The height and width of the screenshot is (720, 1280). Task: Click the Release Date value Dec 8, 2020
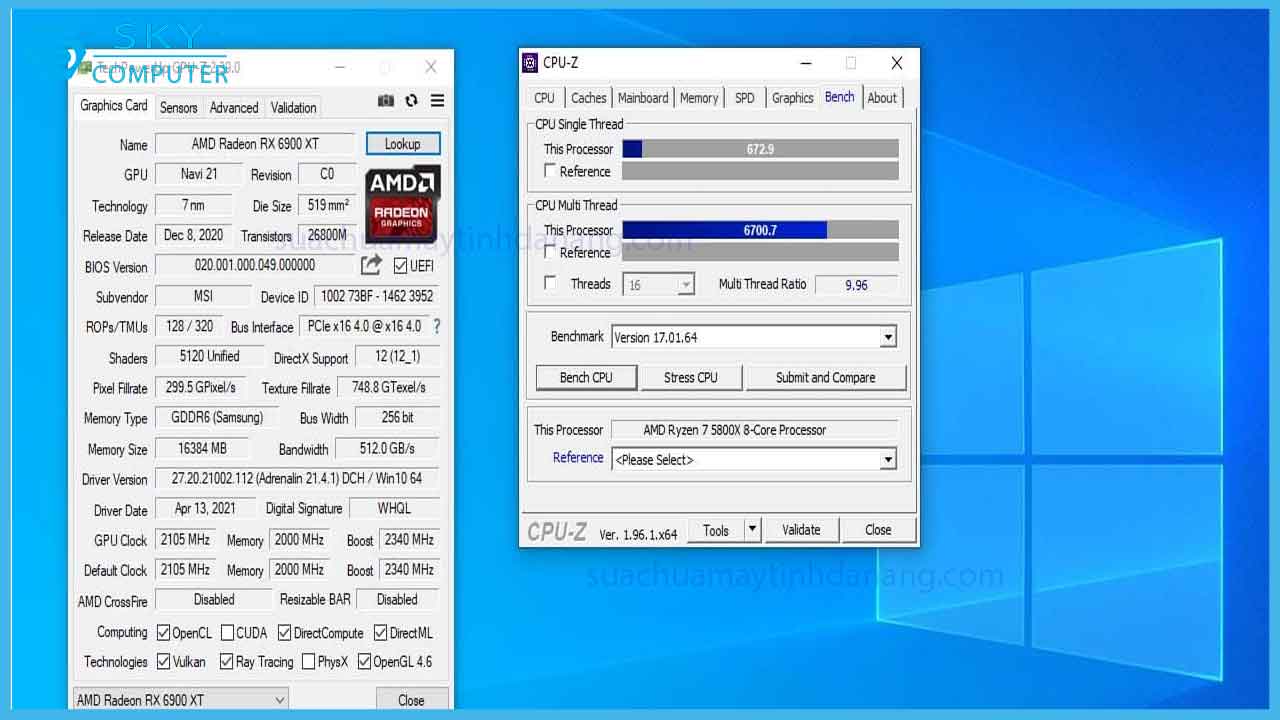194,235
